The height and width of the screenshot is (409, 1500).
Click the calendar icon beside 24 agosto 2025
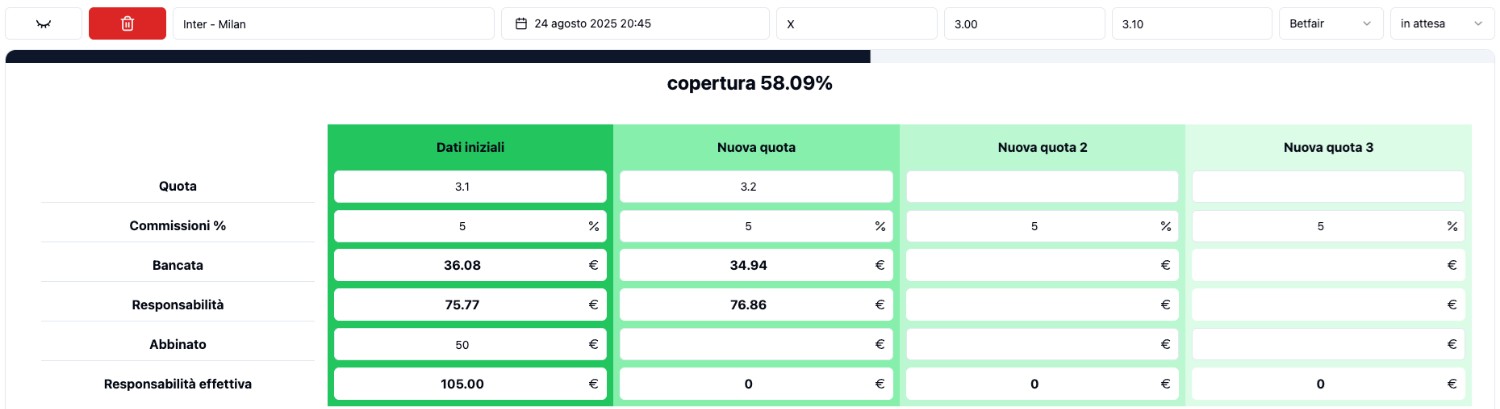(521, 23)
